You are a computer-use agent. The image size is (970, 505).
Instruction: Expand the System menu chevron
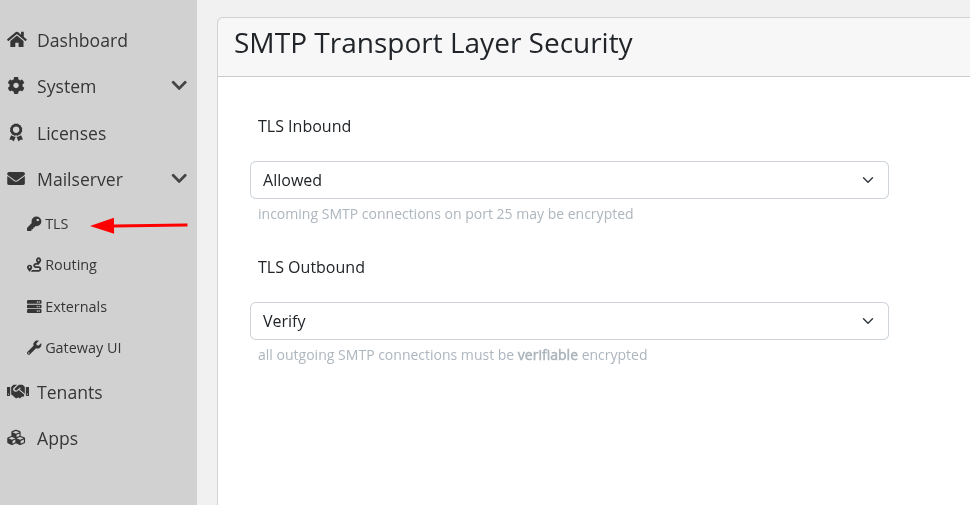tap(179, 86)
